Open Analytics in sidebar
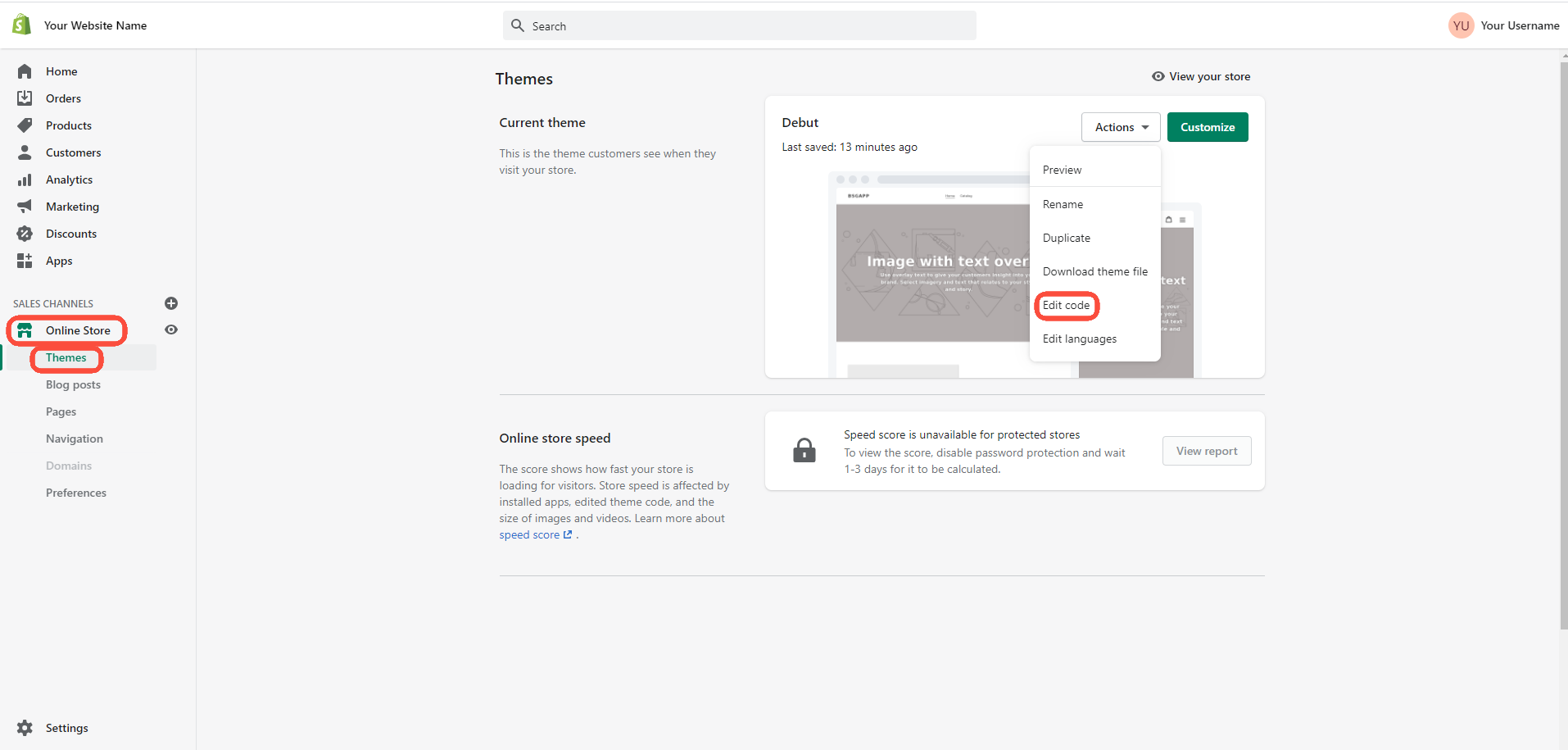Viewport: 1568px width, 750px height. click(x=69, y=180)
